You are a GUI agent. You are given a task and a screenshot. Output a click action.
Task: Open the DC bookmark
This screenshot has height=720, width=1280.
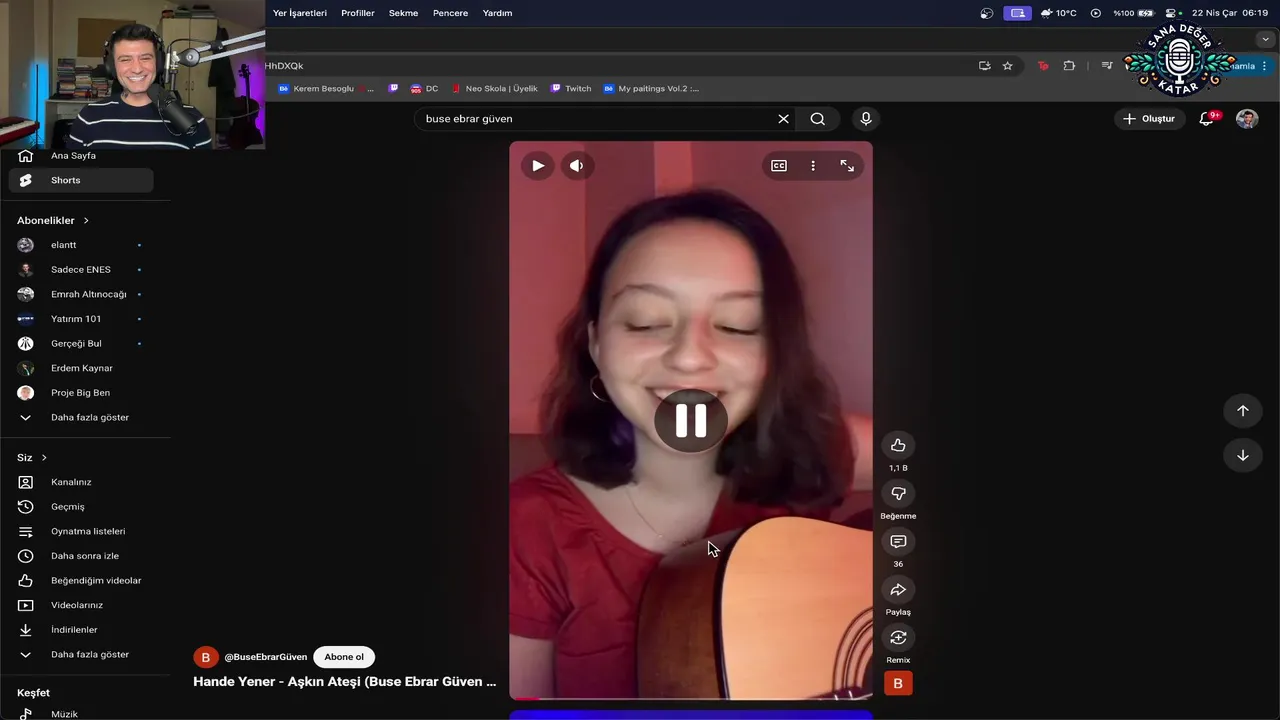point(424,88)
